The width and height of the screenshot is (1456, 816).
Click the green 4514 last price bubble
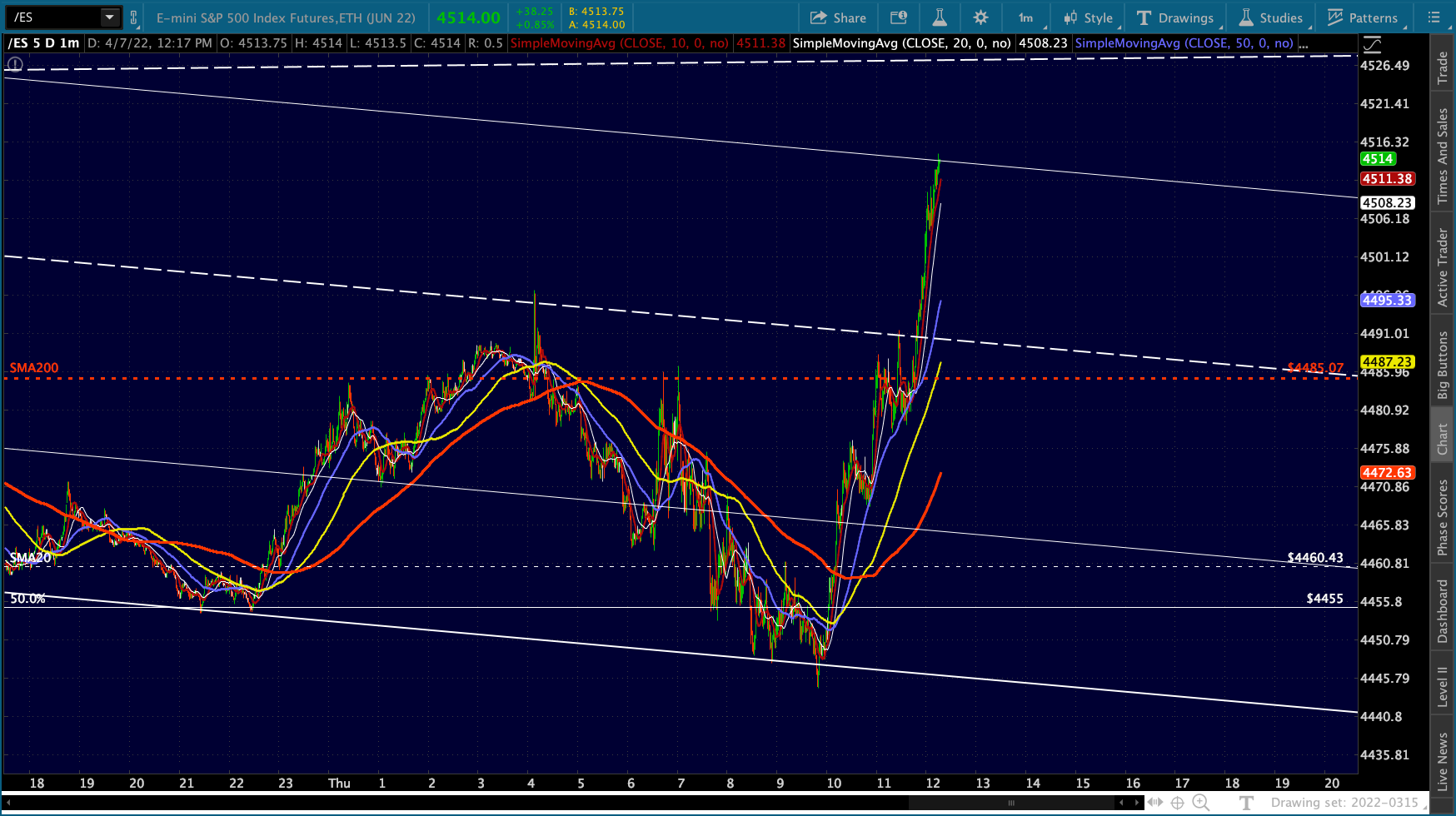[1378, 159]
